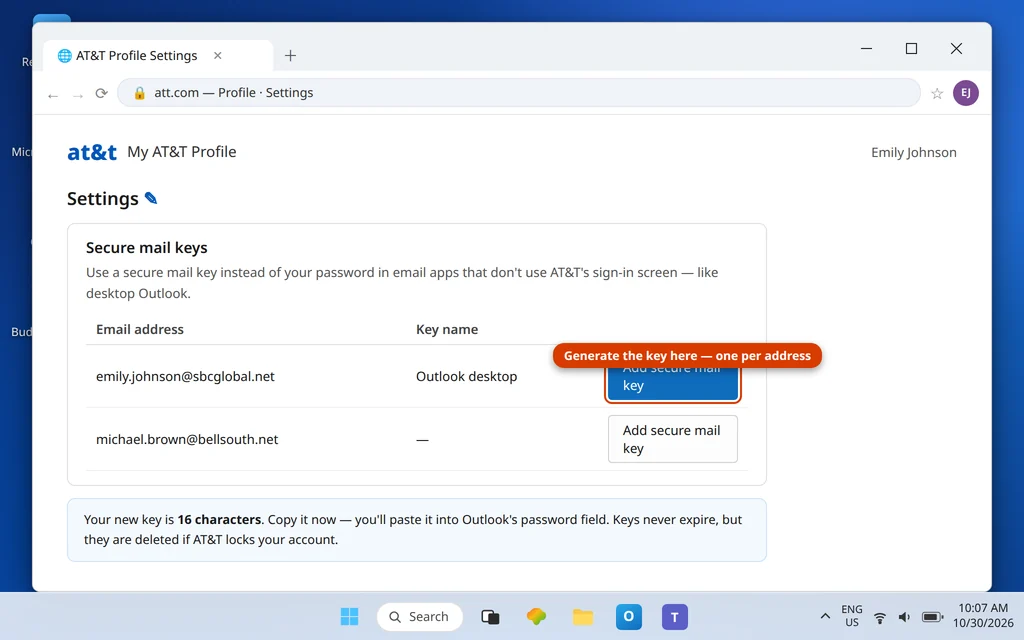1024x640 pixels.
Task: Open File Explorer from the taskbar
Action: (583, 616)
